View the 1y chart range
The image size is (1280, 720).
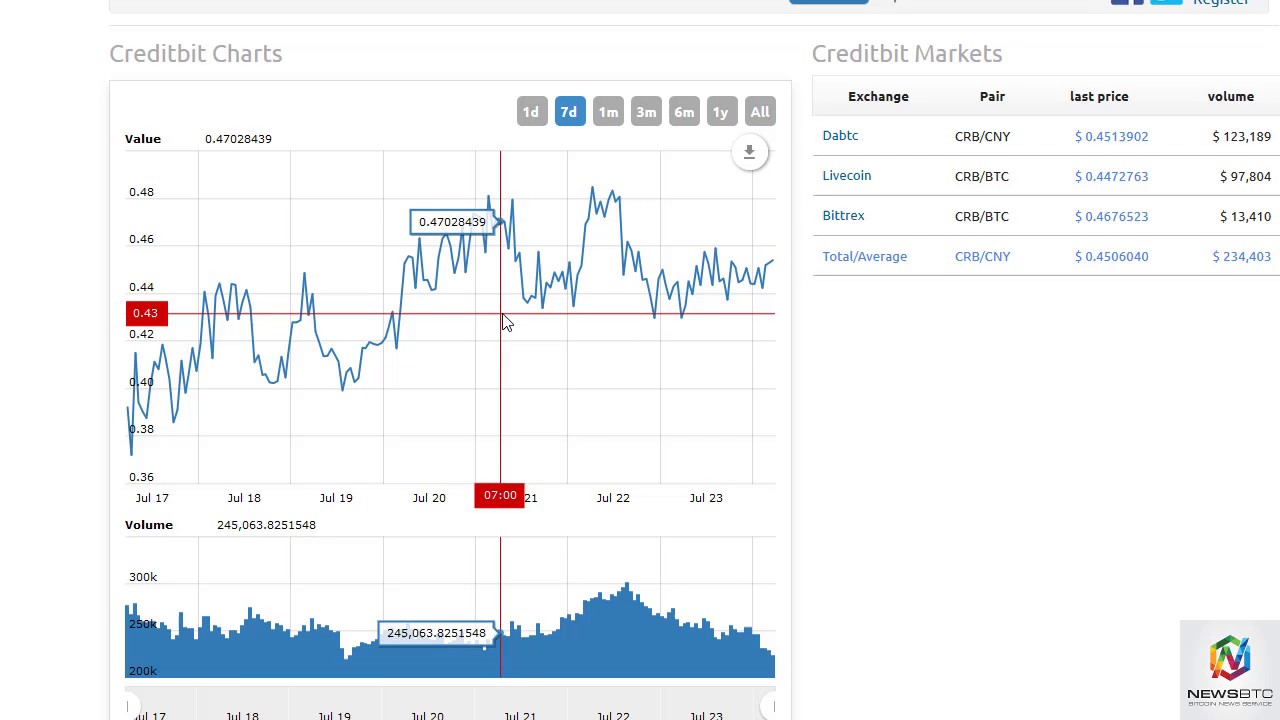pos(720,112)
